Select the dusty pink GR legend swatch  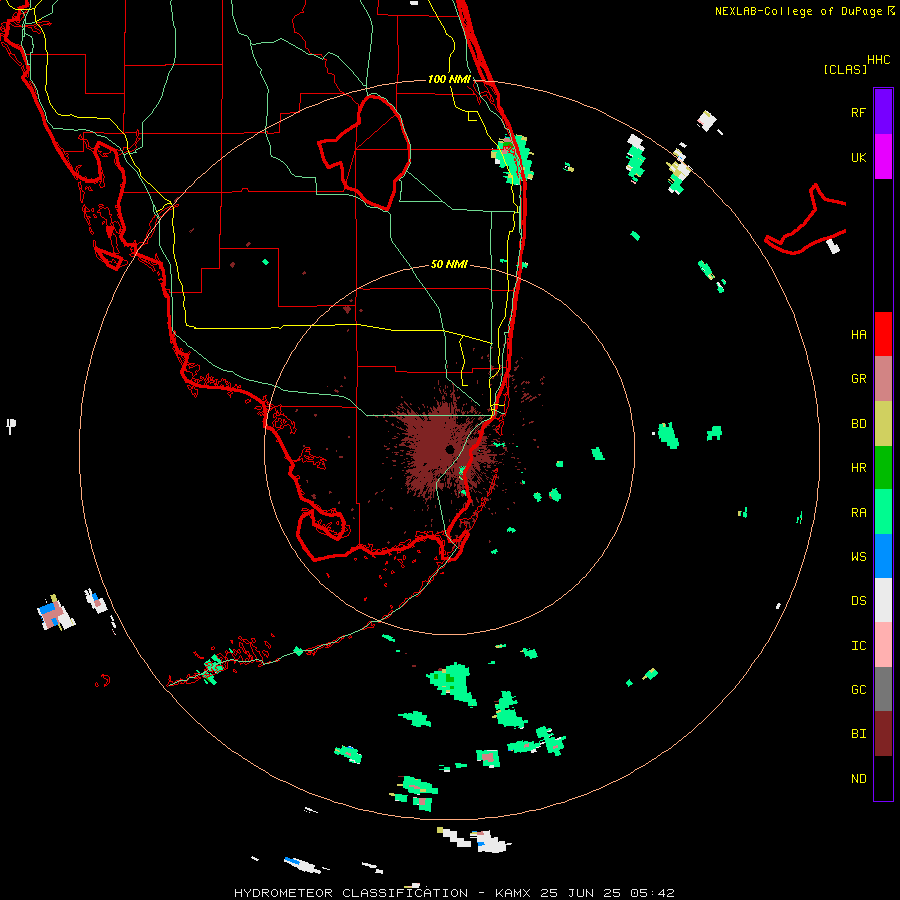click(x=883, y=379)
